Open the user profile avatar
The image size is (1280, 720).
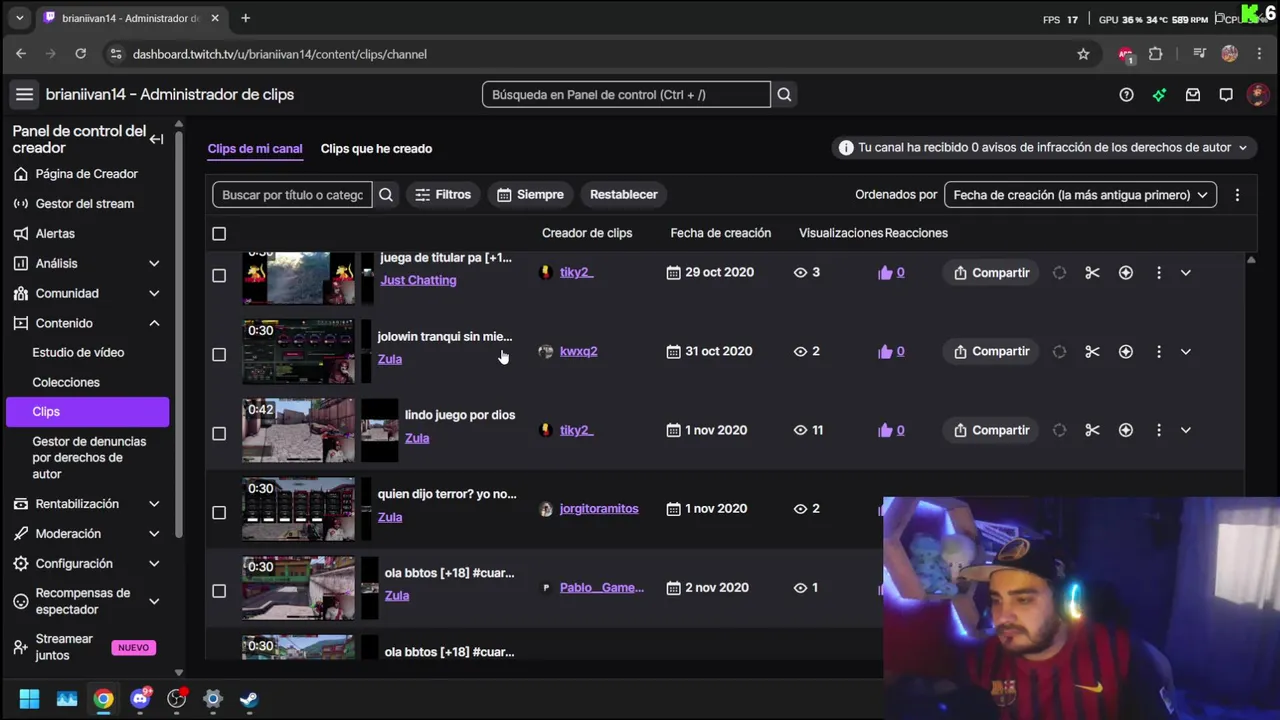[x=1258, y=95]
